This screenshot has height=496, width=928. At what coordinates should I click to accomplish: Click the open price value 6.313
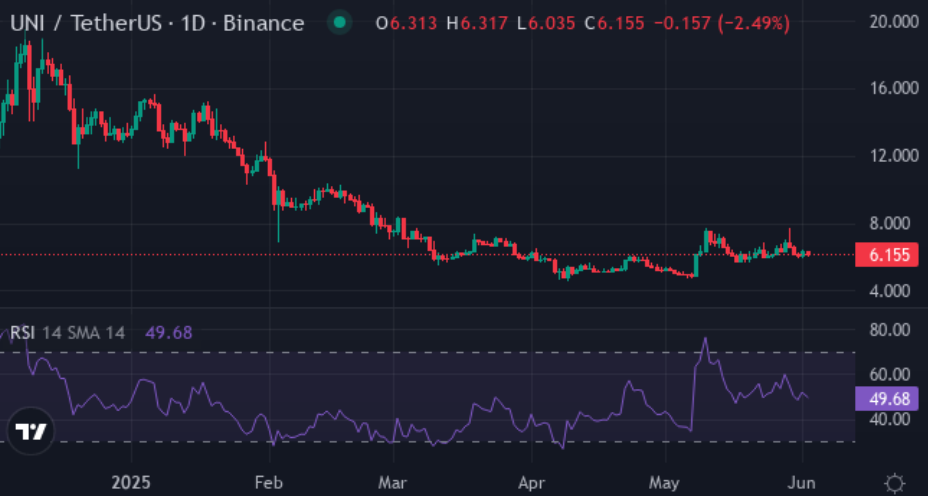[x=413, y=24]
